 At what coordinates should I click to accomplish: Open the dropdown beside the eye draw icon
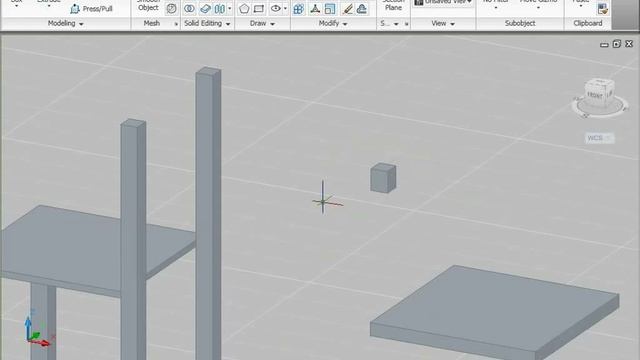(285, 9)
